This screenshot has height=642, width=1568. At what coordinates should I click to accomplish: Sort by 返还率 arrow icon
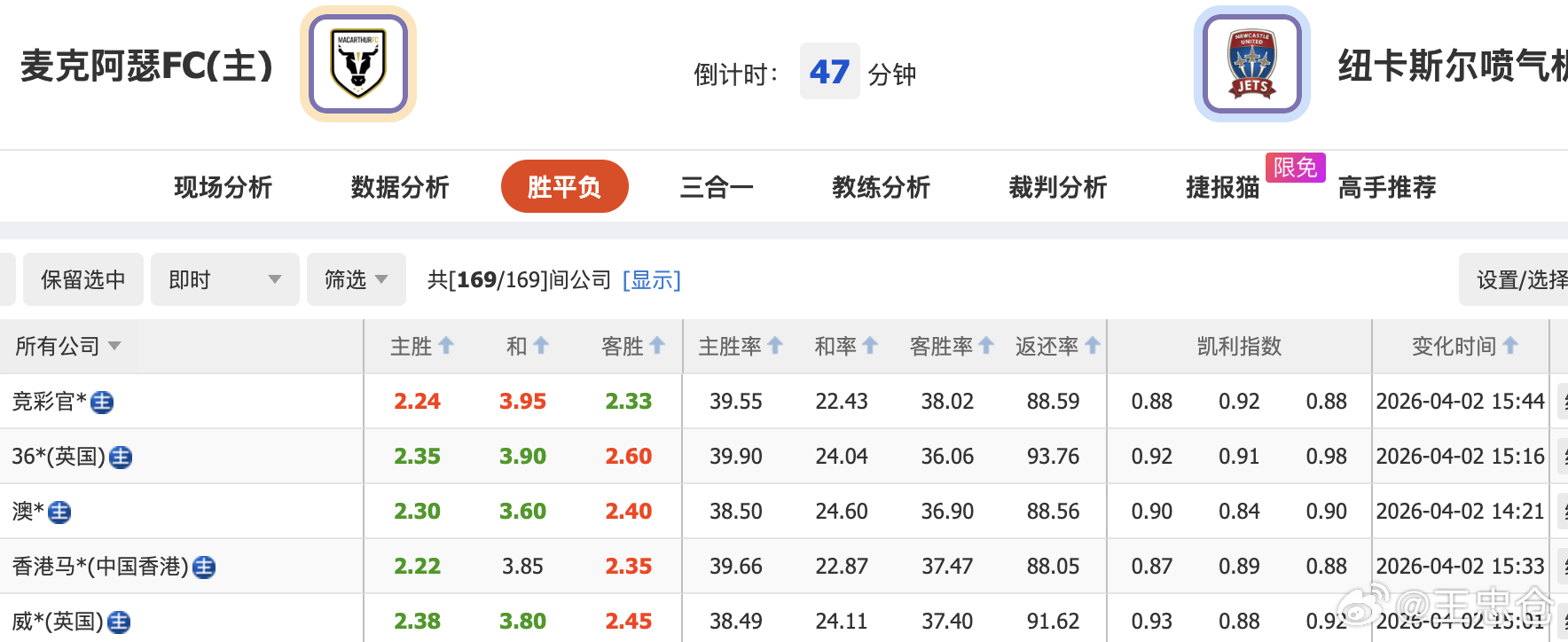coord(1093,346)
